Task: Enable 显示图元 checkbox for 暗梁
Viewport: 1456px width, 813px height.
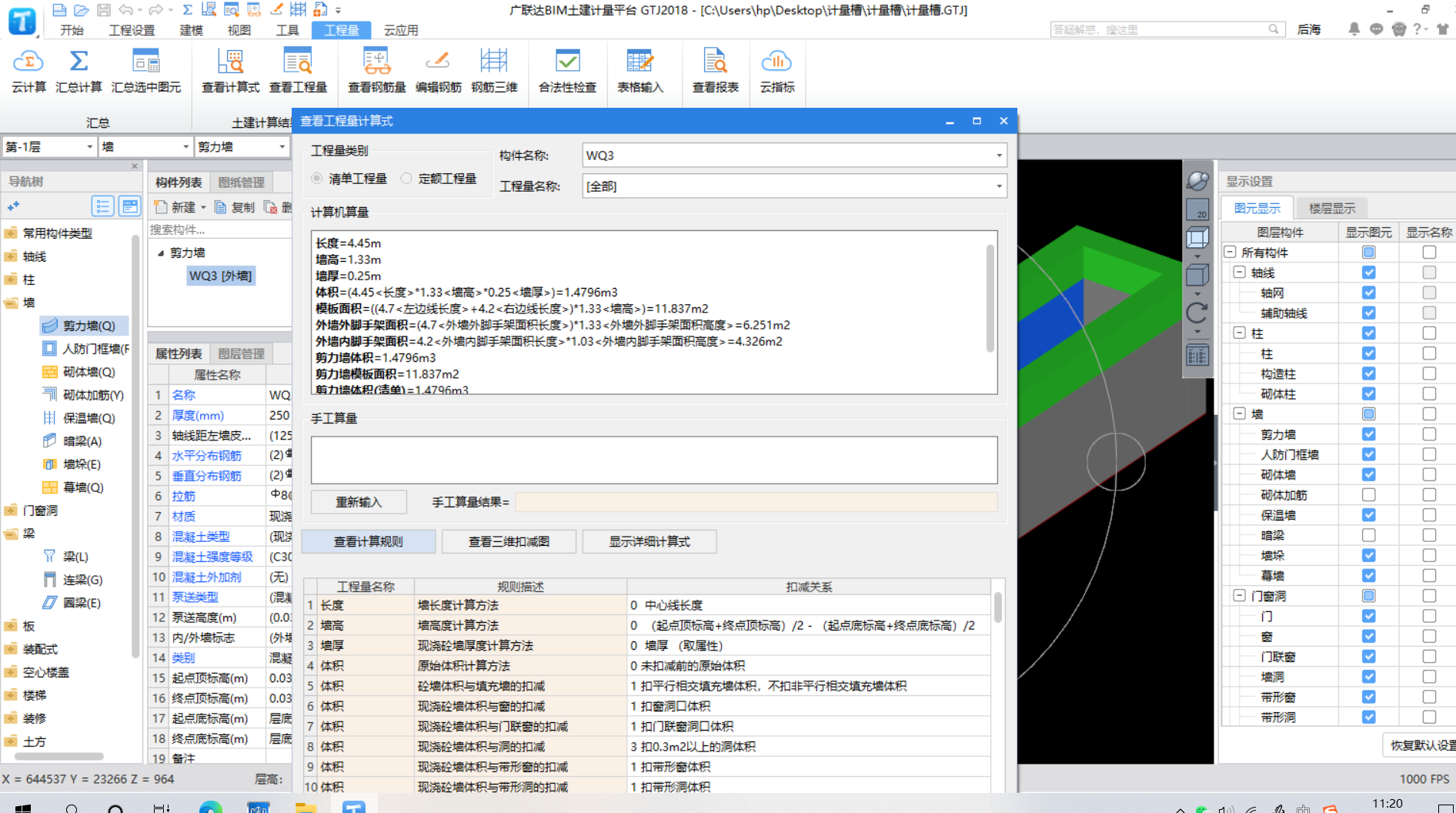Action: pos(1368,534)
